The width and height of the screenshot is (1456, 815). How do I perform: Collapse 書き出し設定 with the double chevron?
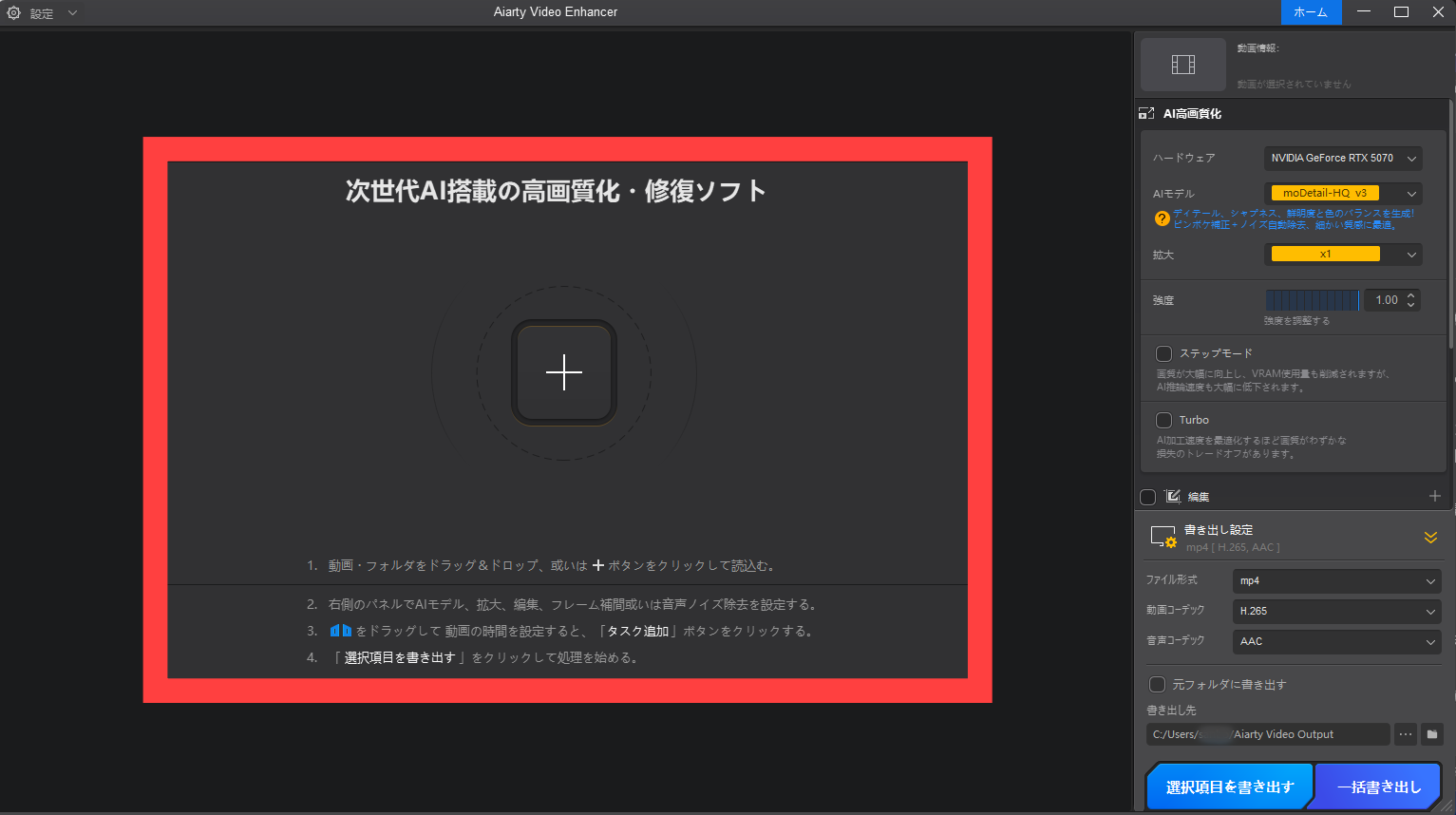(x=1431, y=536)
